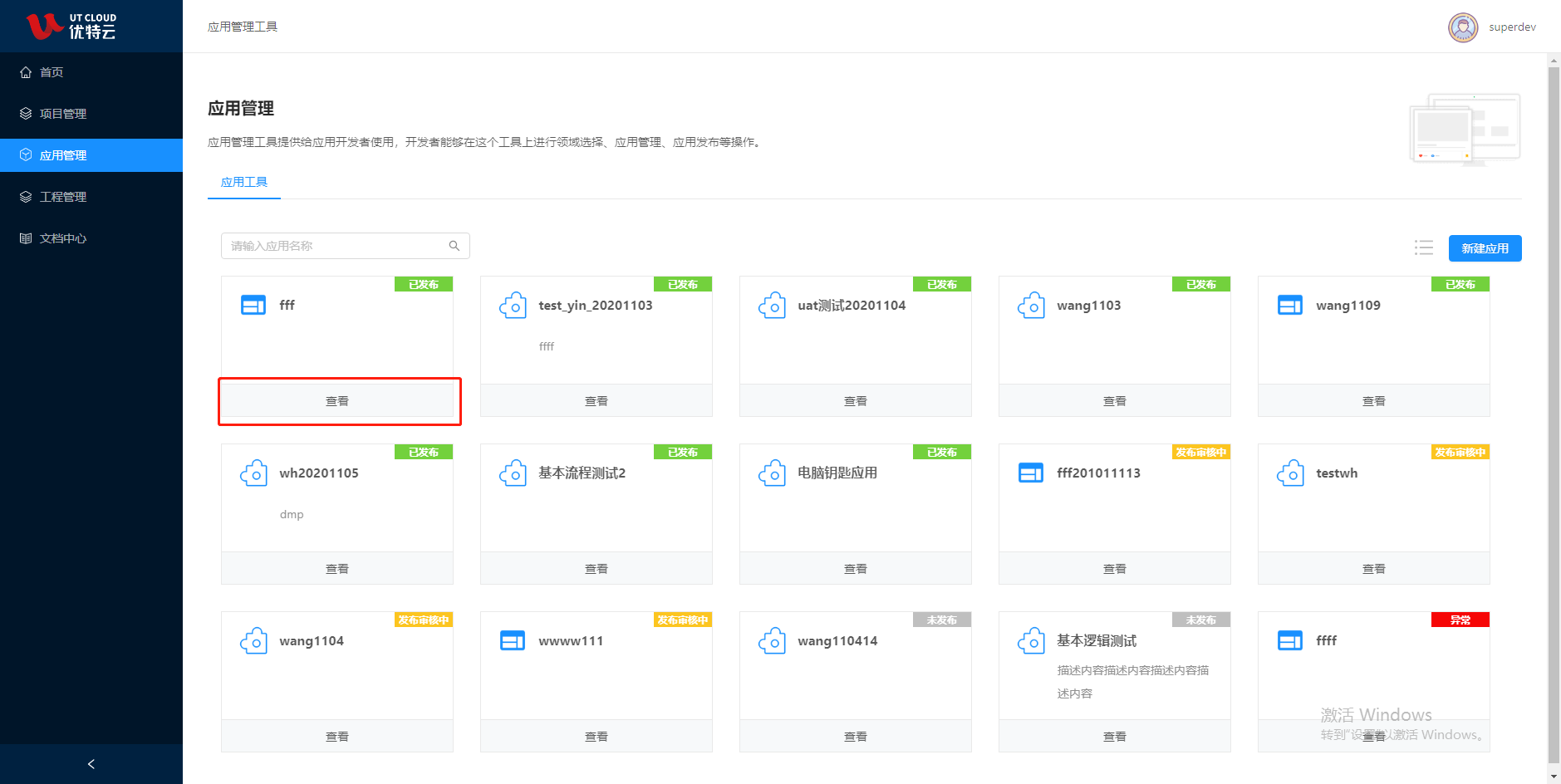Collapse the sidebar with the left chevron

pos(91,764)
